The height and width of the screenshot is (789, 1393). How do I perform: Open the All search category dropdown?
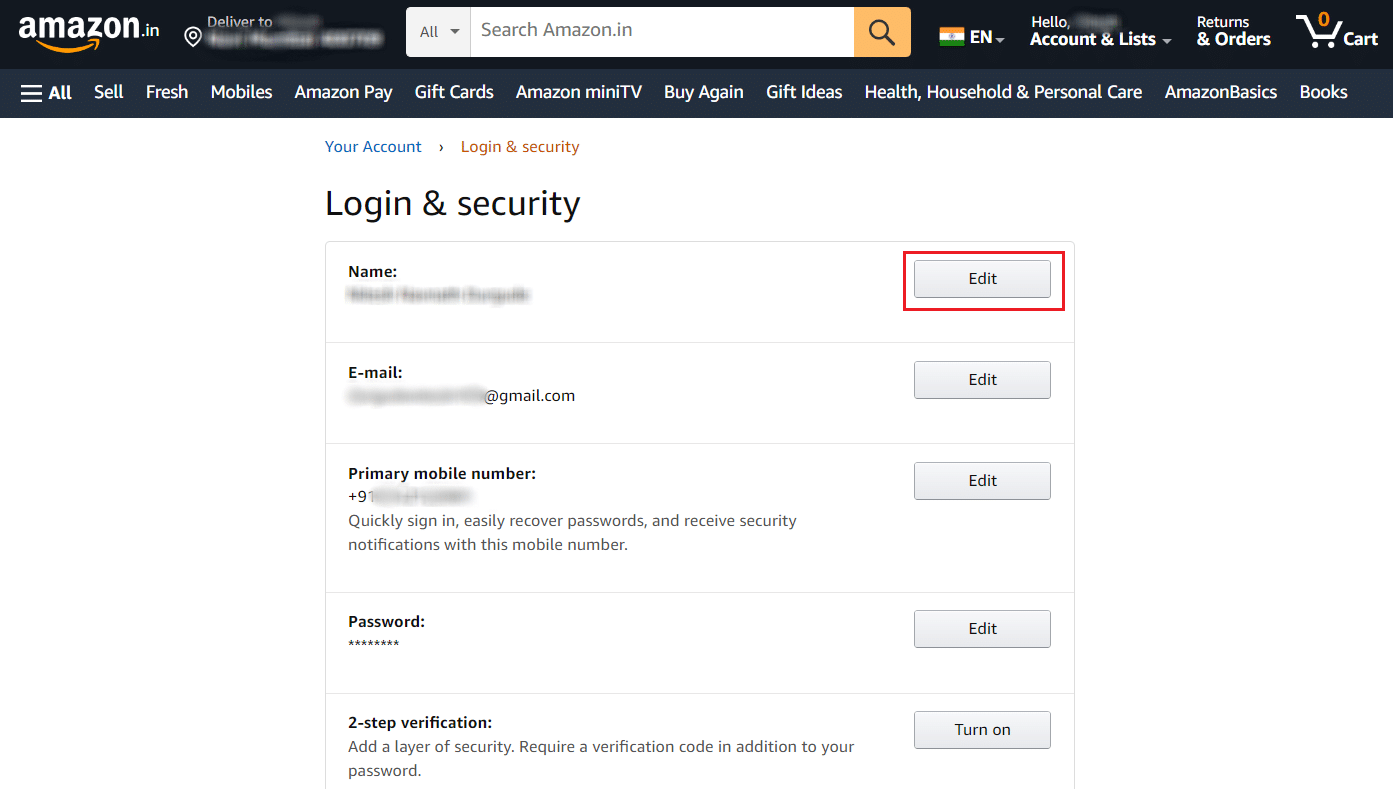[437, 31]
